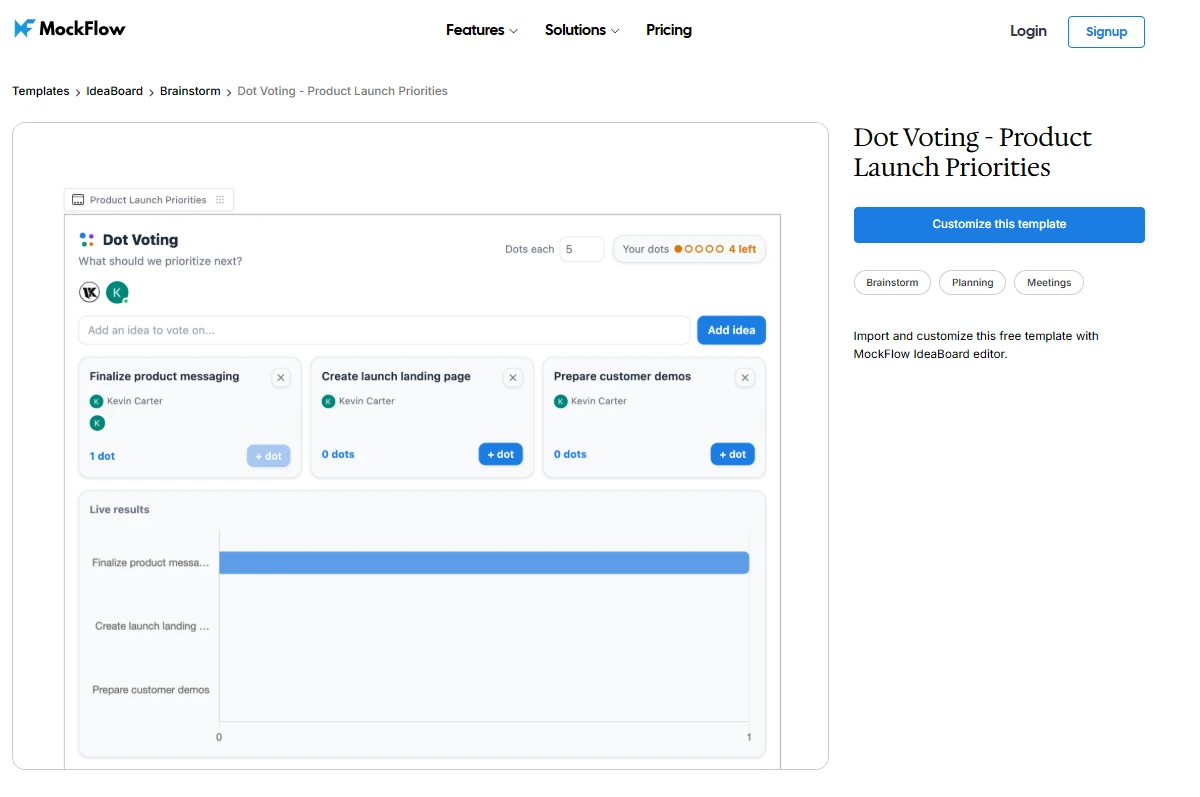Click Kevin Carter avatar on Prepare customer demos card

click(x=561, y=401)
